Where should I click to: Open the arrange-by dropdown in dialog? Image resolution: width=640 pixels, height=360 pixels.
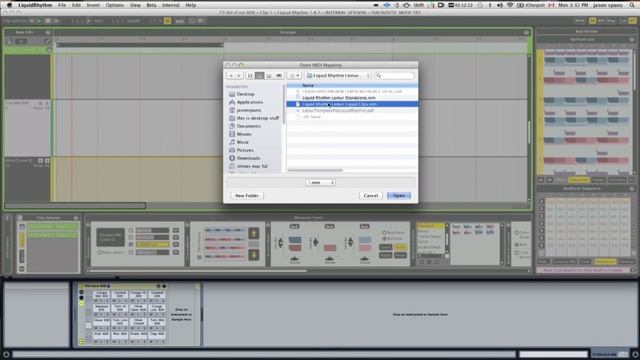click(294, 76)
